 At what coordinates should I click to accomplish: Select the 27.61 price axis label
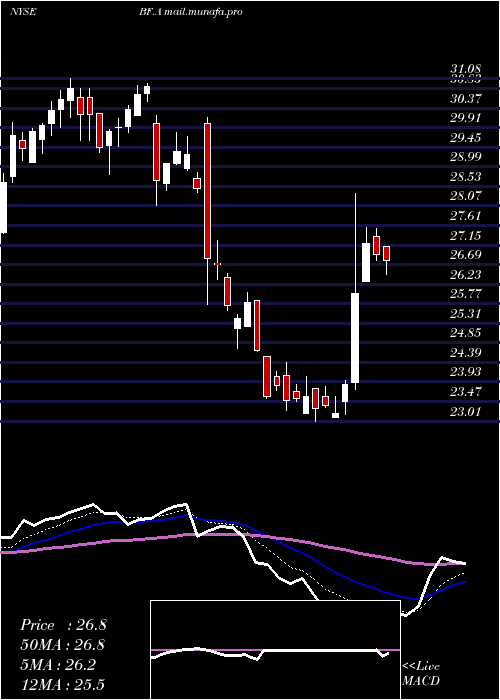(x=465, y=216)
